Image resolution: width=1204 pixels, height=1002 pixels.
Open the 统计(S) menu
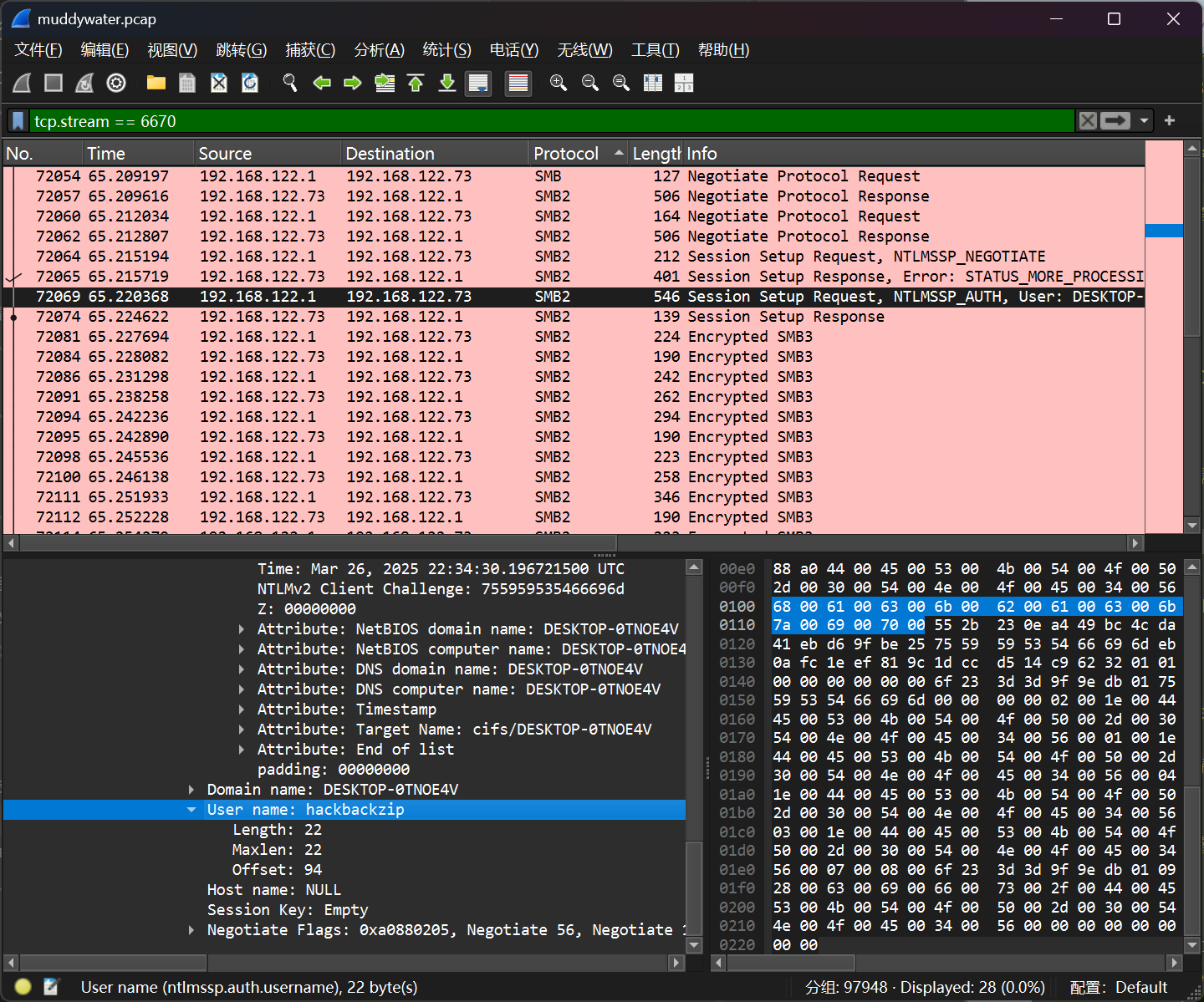pyautogui.click(x=447, y=50)
